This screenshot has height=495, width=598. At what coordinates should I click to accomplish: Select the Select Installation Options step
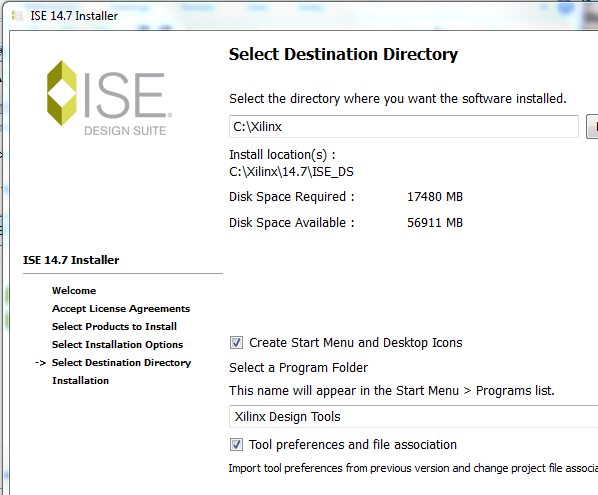click(x=117, y=344)
